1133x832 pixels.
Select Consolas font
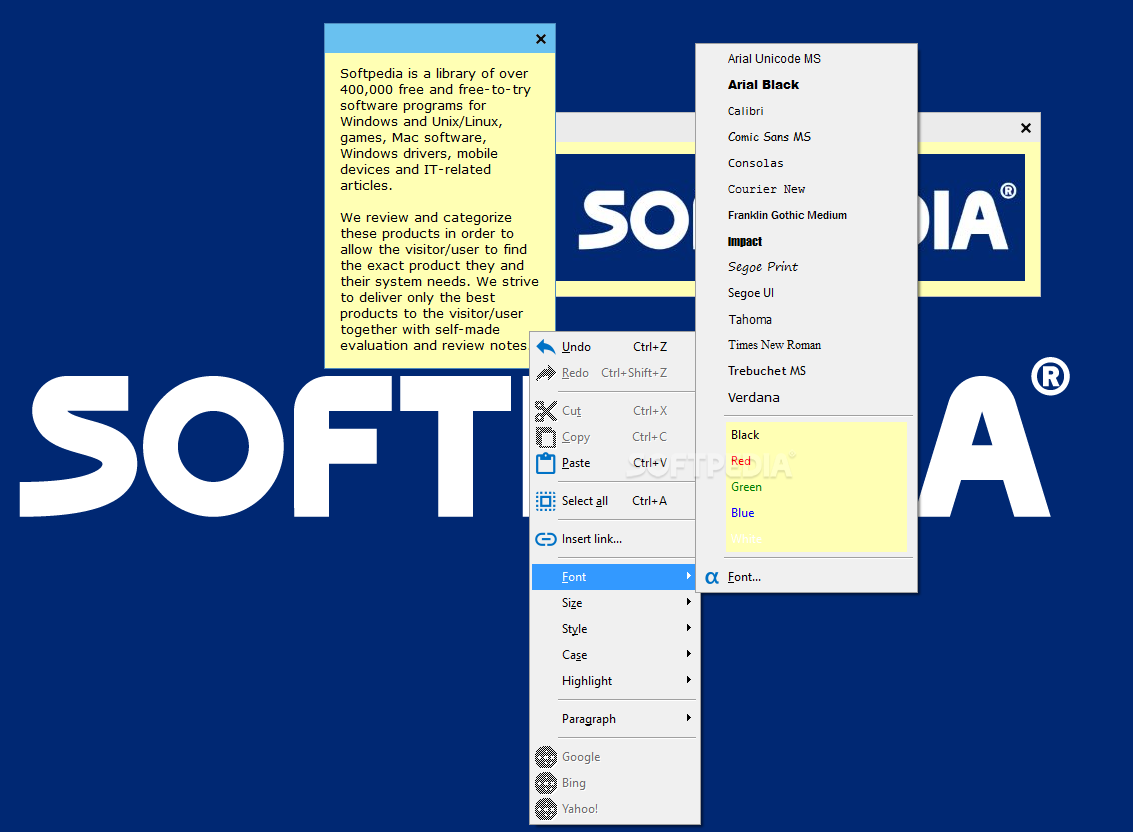coord(806,163)
